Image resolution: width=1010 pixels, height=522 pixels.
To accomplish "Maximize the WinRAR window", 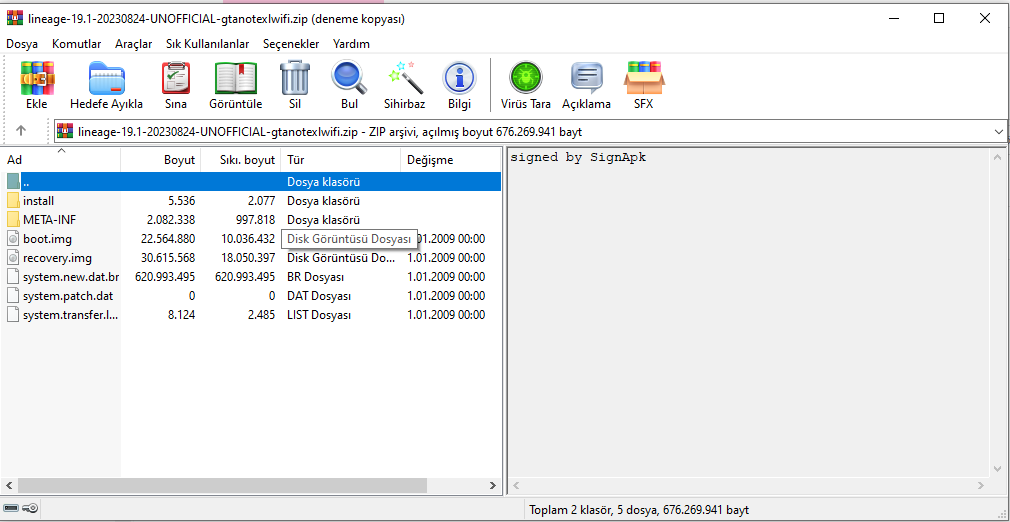I will coord(939,19).
